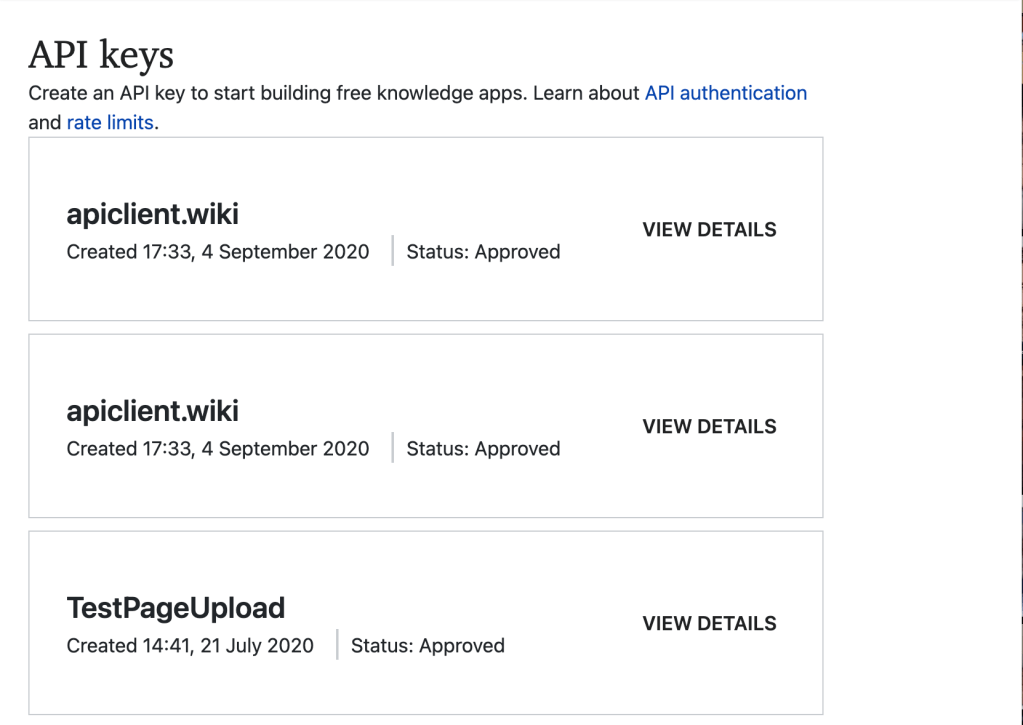The image size is (1023, 725).
Task: View details of the topmost apiclient.wiki key
Action: click(709, 229)
